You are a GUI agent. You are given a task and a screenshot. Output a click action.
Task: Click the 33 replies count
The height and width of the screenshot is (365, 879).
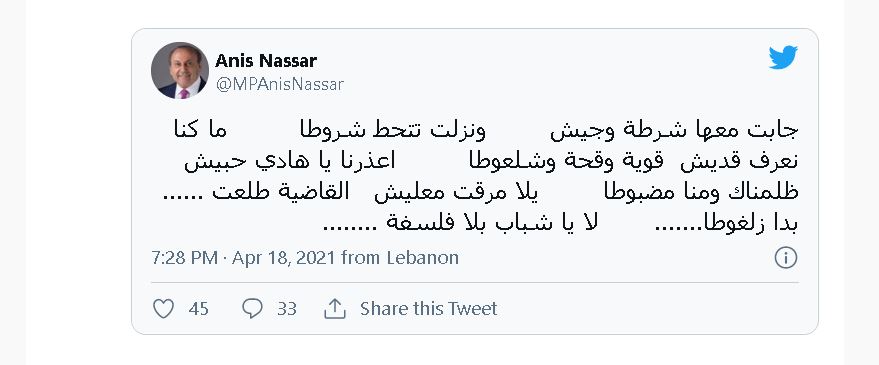(286, 309)
